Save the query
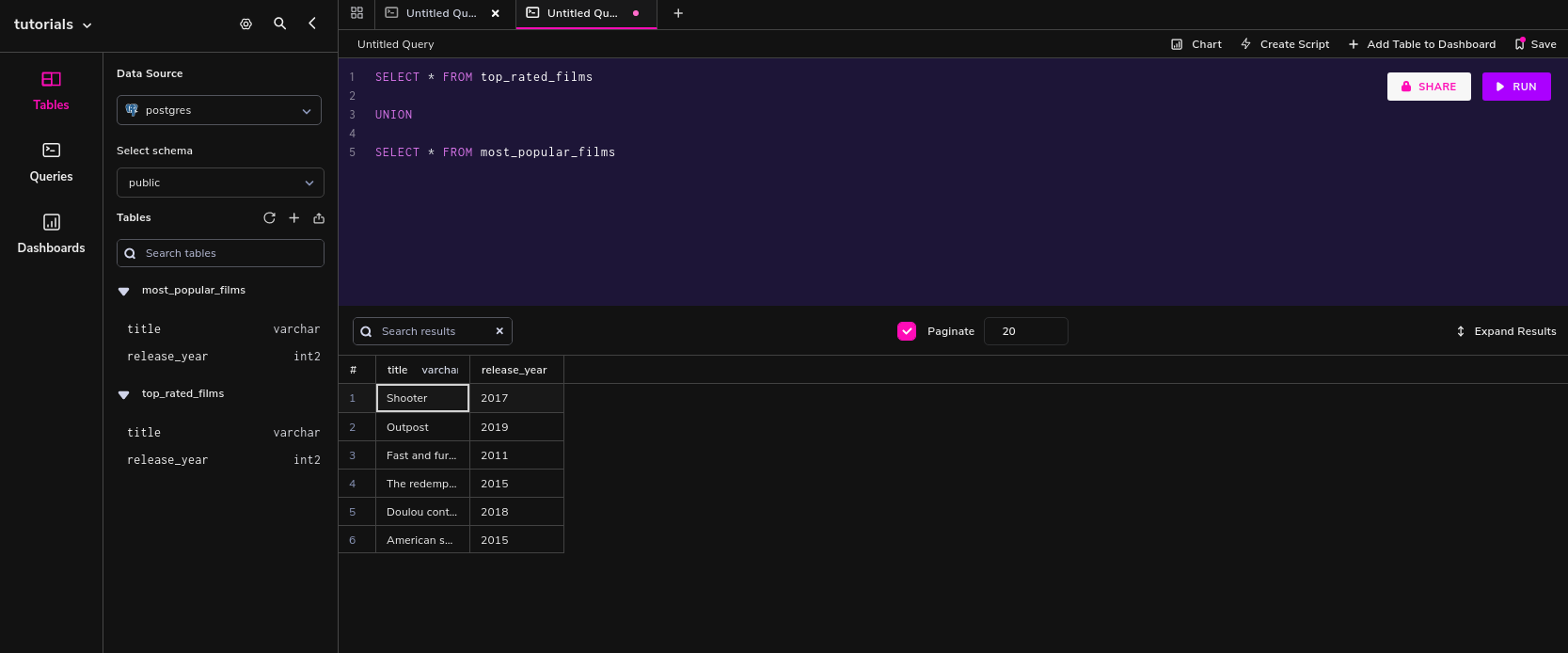The image size is (1568, 653). (1535, 44)
